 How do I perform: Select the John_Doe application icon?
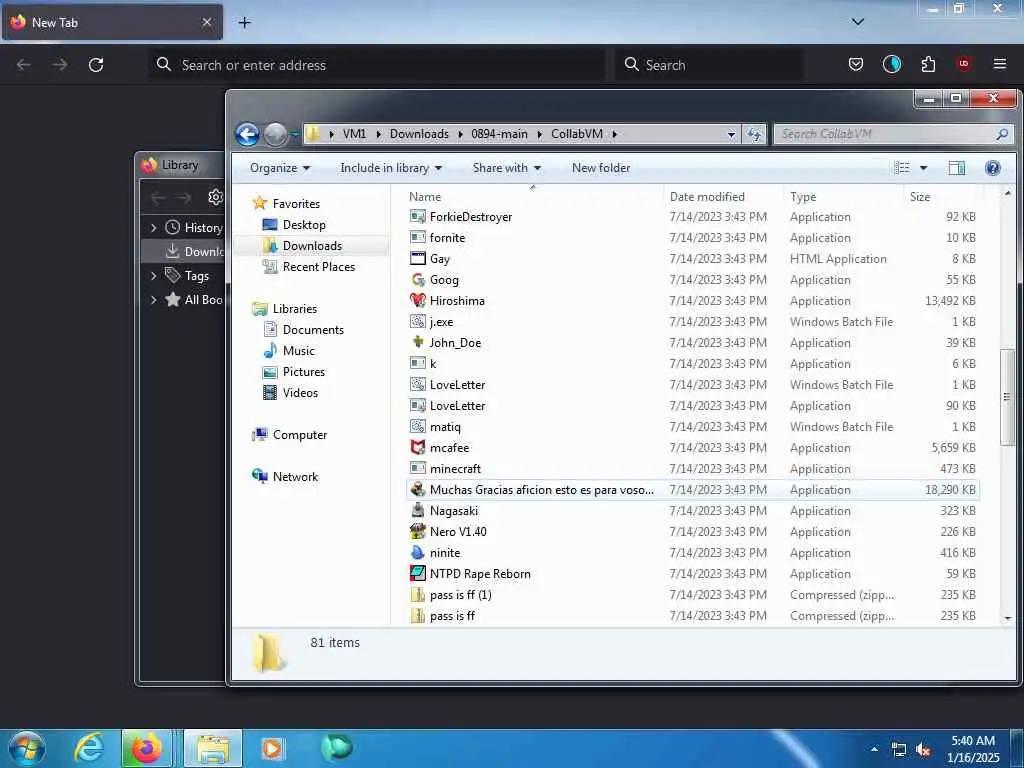pos(418,342)
